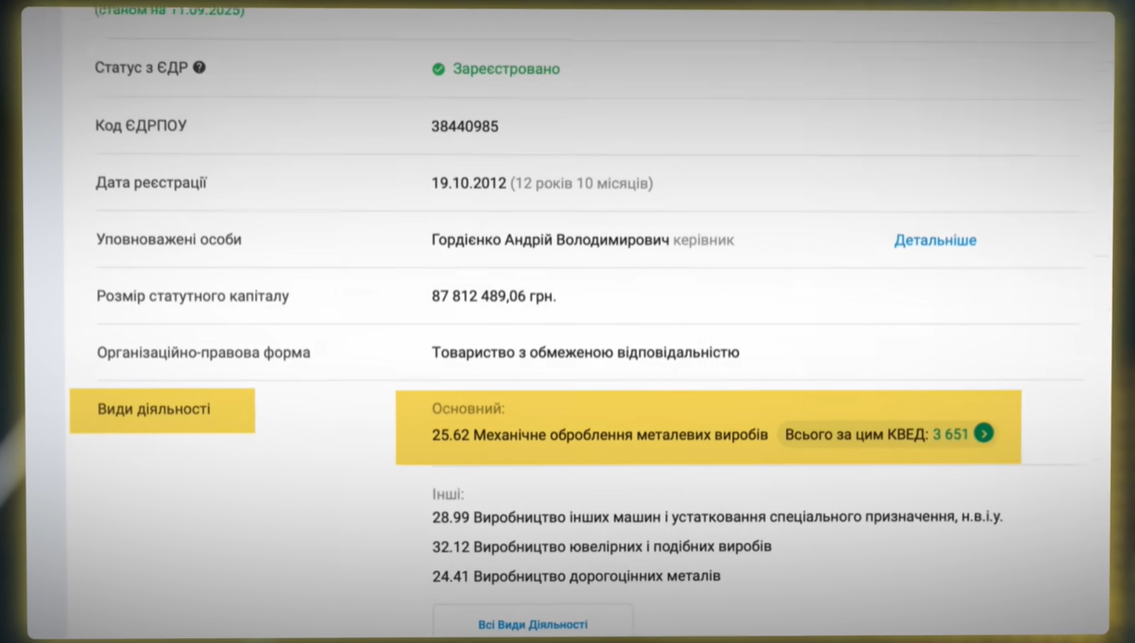This screenshot has width=1135, height=643.
Task: Select the 28.99 Виробництво інших машин activity
Action: (717, 517)
